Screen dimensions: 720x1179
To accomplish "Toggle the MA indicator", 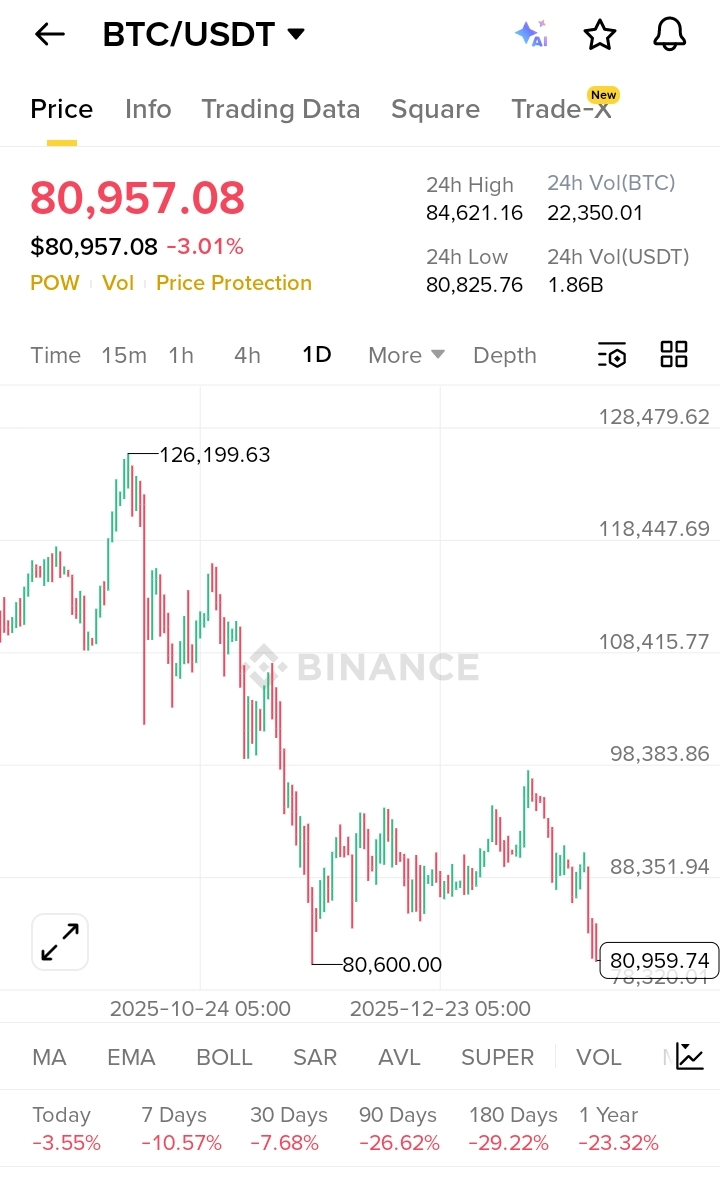I will point(49,1057).
